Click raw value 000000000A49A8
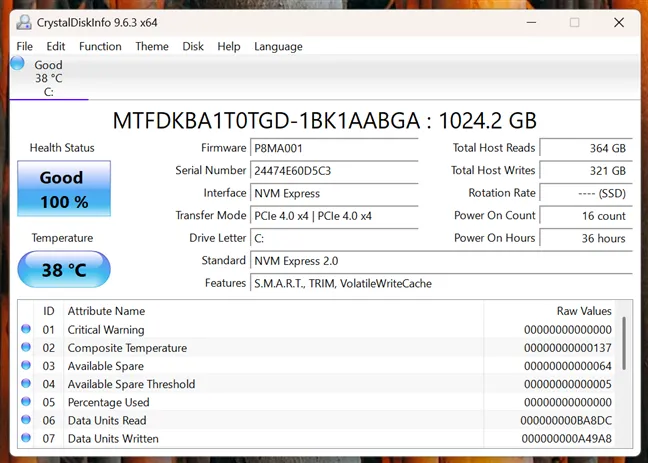Viewport: 648px width, 463px height. pos(567,439)
